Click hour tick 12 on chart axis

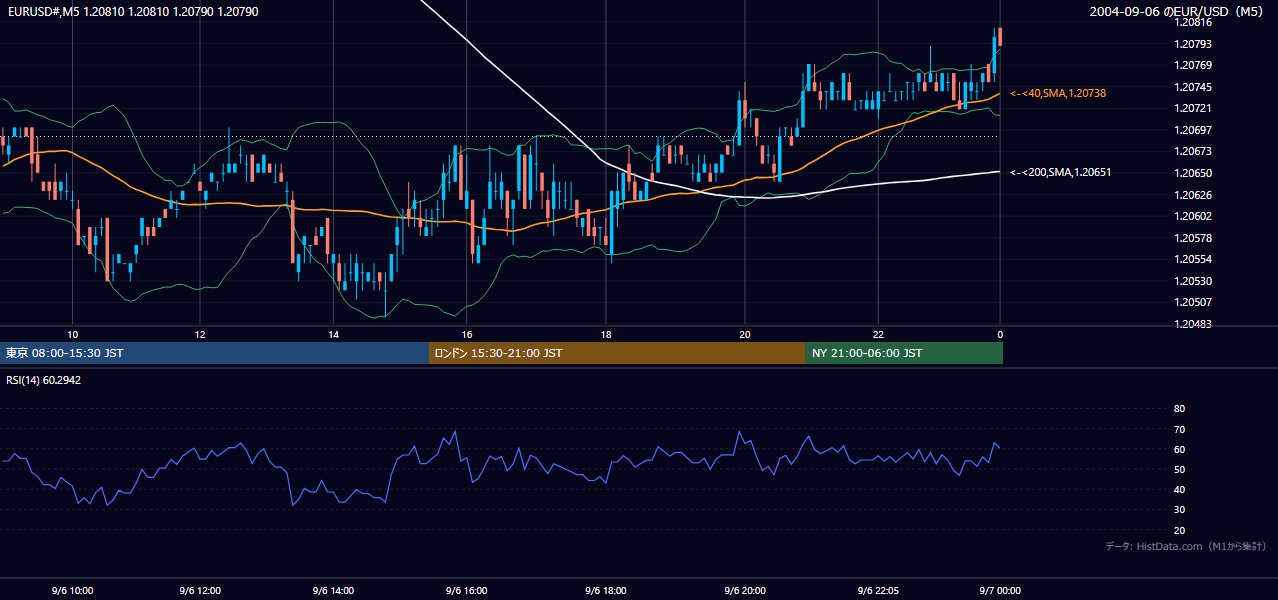click(200, 334)
